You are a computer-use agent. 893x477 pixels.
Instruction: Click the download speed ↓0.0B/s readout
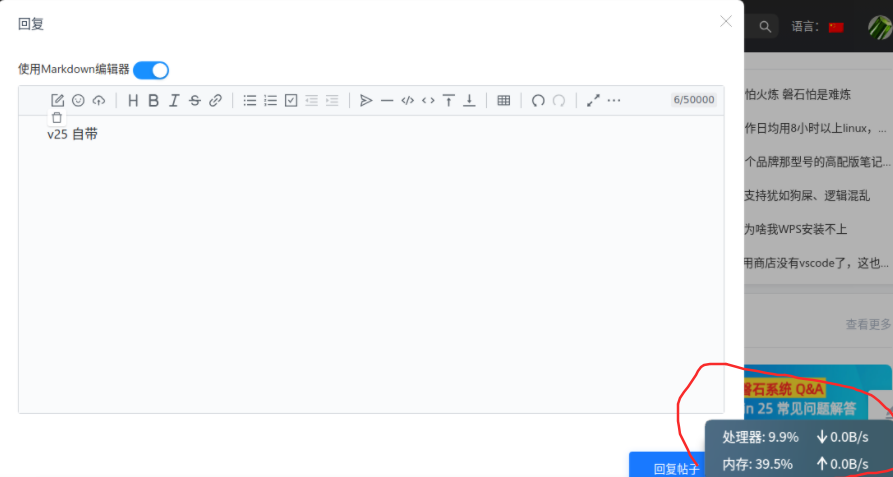click(842, 437)
